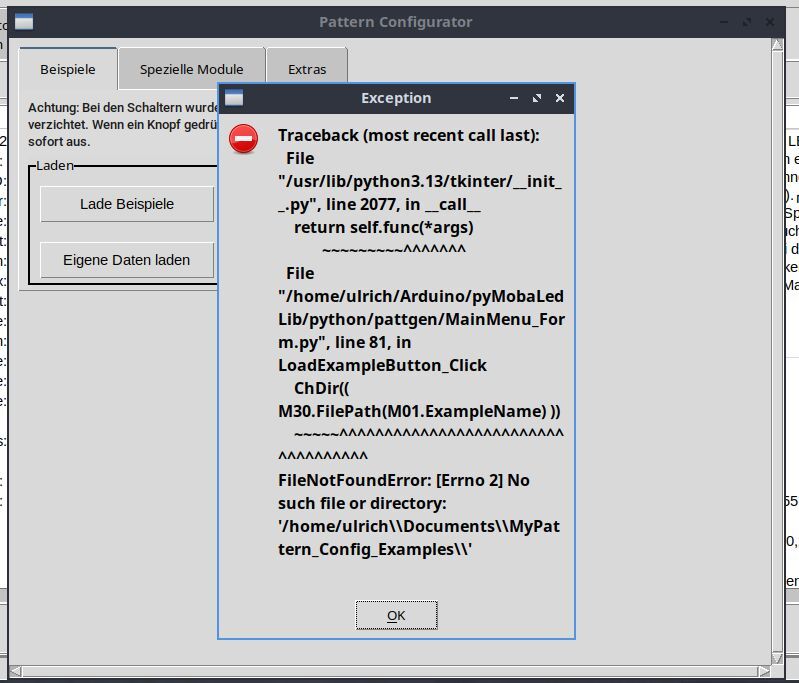Click the horizontal scrollbar left arrow
799x683 pixels.
[x=14, y=670]
